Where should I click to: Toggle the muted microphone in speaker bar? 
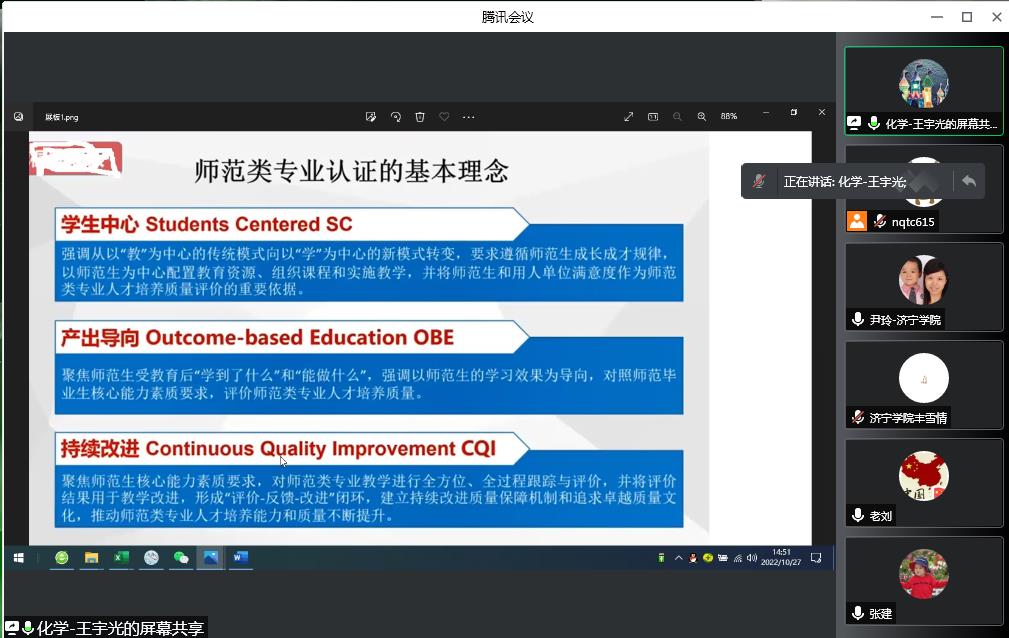coord(759,181)
